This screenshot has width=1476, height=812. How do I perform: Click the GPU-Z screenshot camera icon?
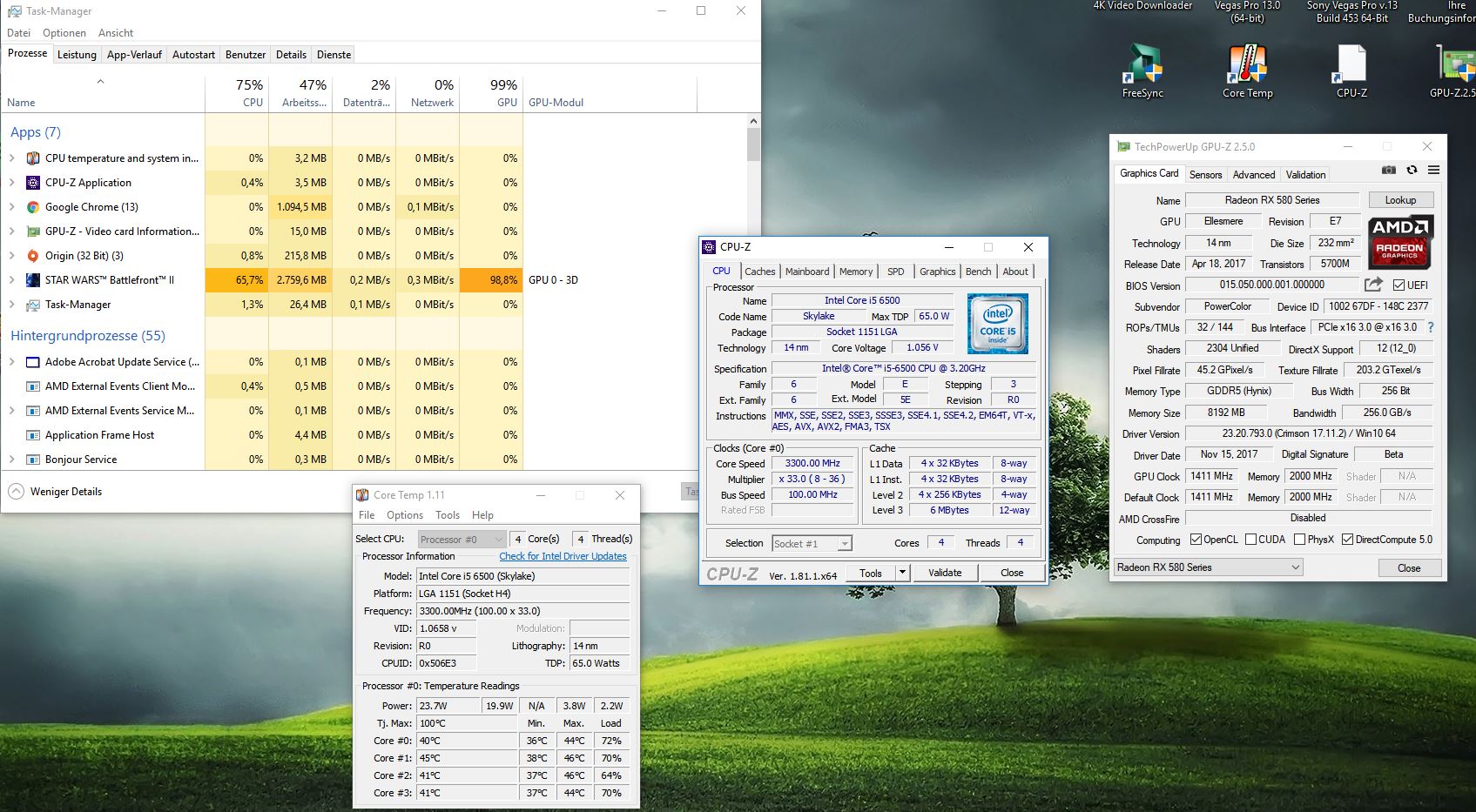[1389, 170]
